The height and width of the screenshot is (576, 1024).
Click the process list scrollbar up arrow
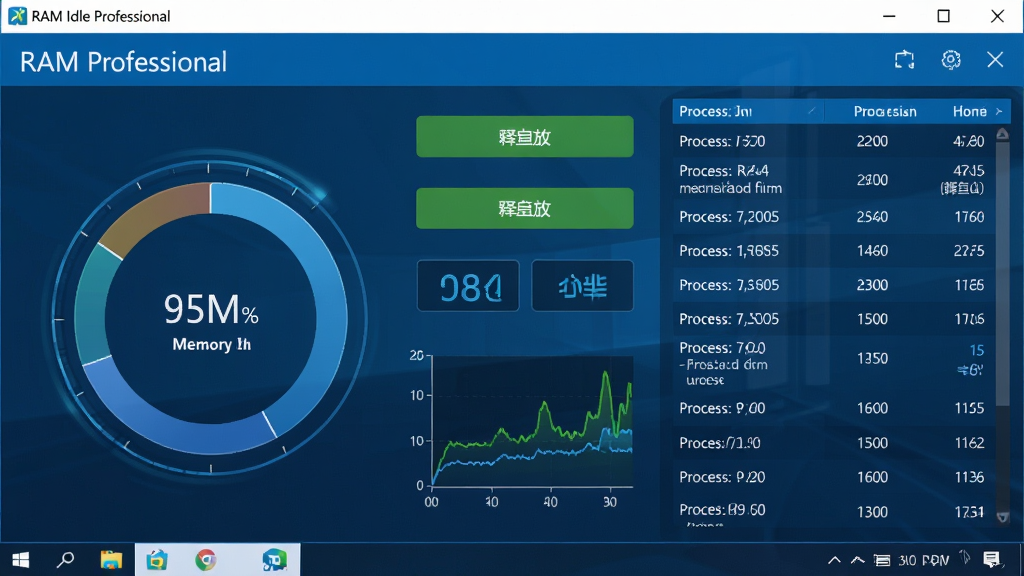1002,134
